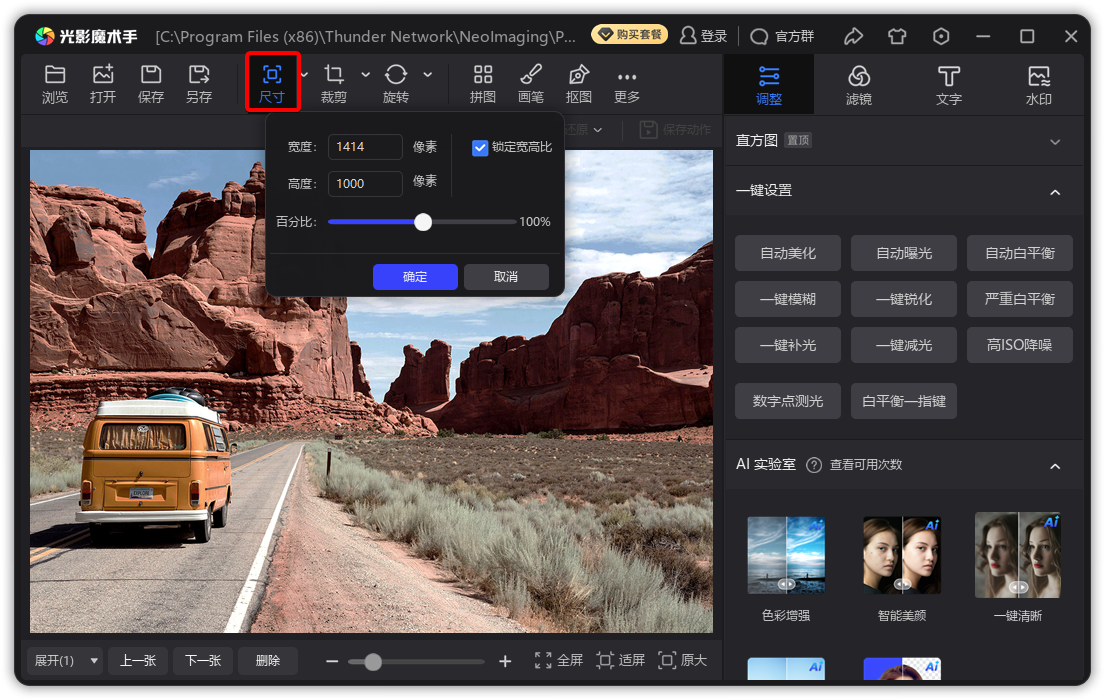Click the 打开 open image icon

[103, 84]
